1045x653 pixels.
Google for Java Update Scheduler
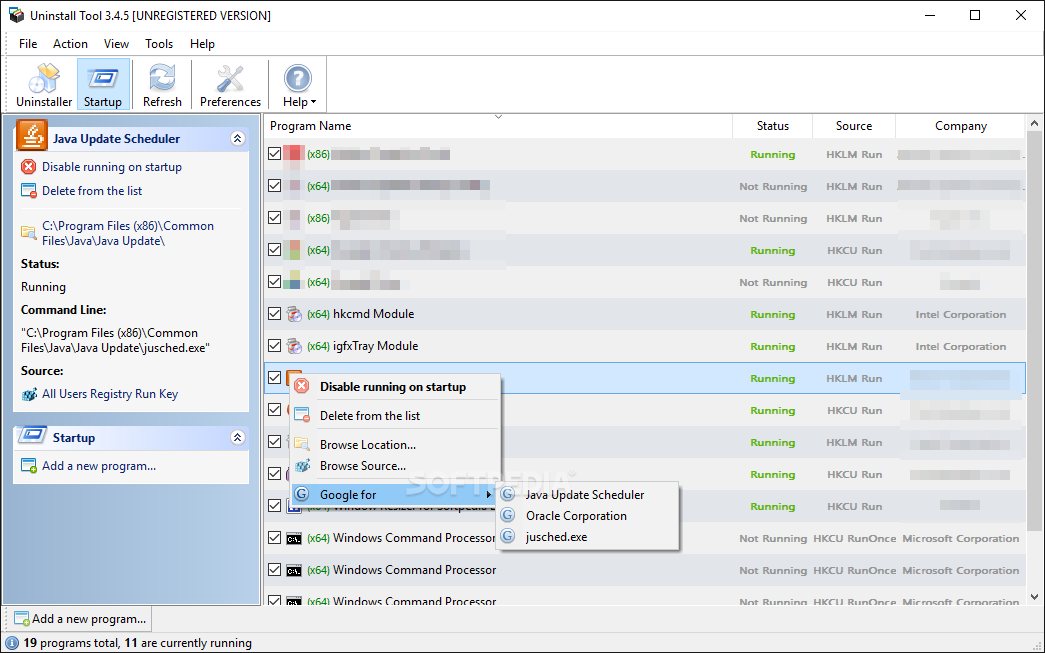coord(586,494)
